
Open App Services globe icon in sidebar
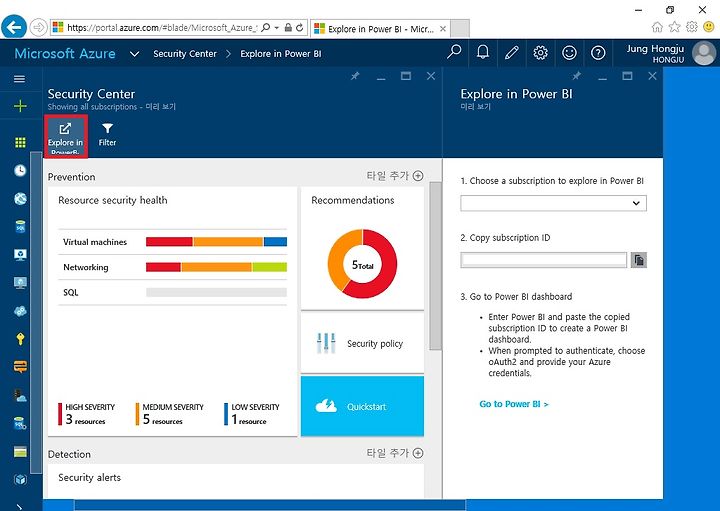tap(20, 198)
